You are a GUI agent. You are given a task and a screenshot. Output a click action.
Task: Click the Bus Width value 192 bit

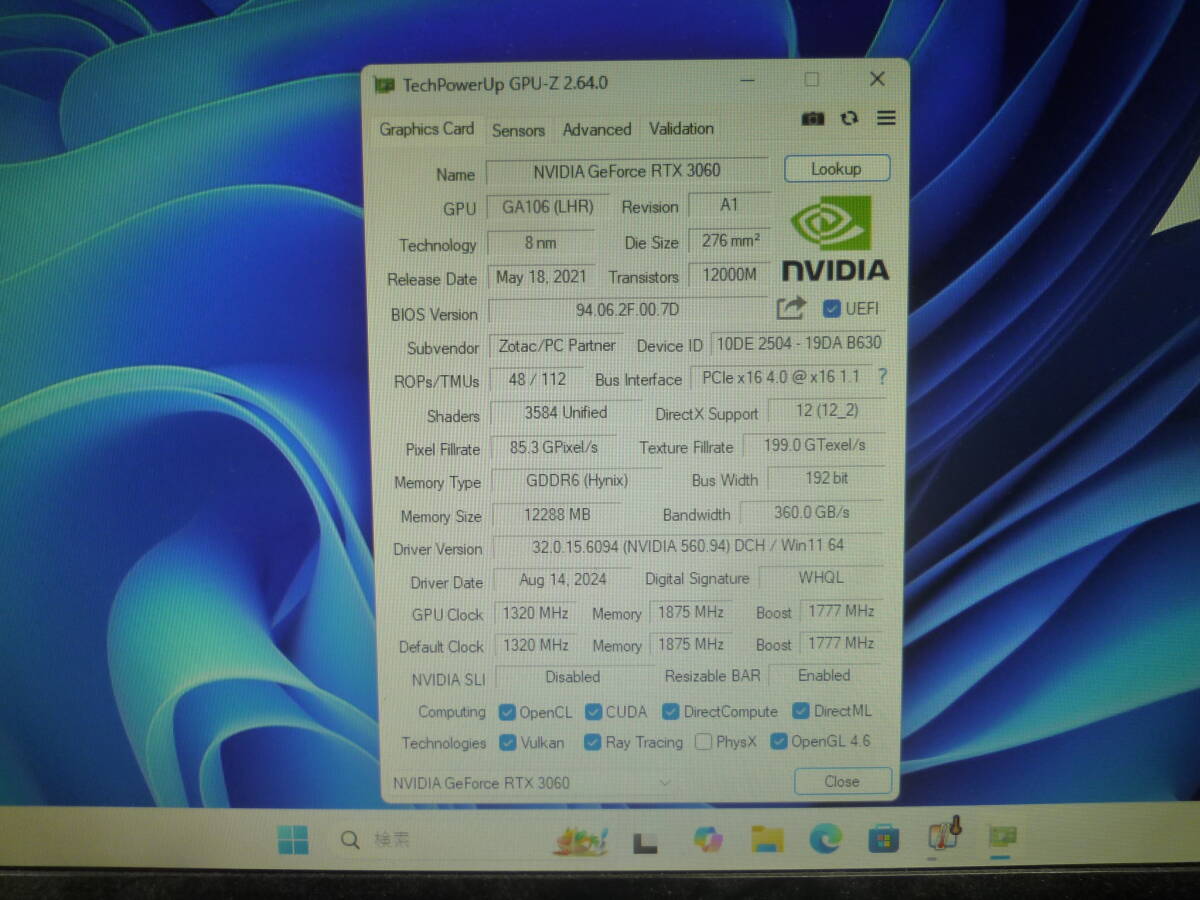click(827, 479)
